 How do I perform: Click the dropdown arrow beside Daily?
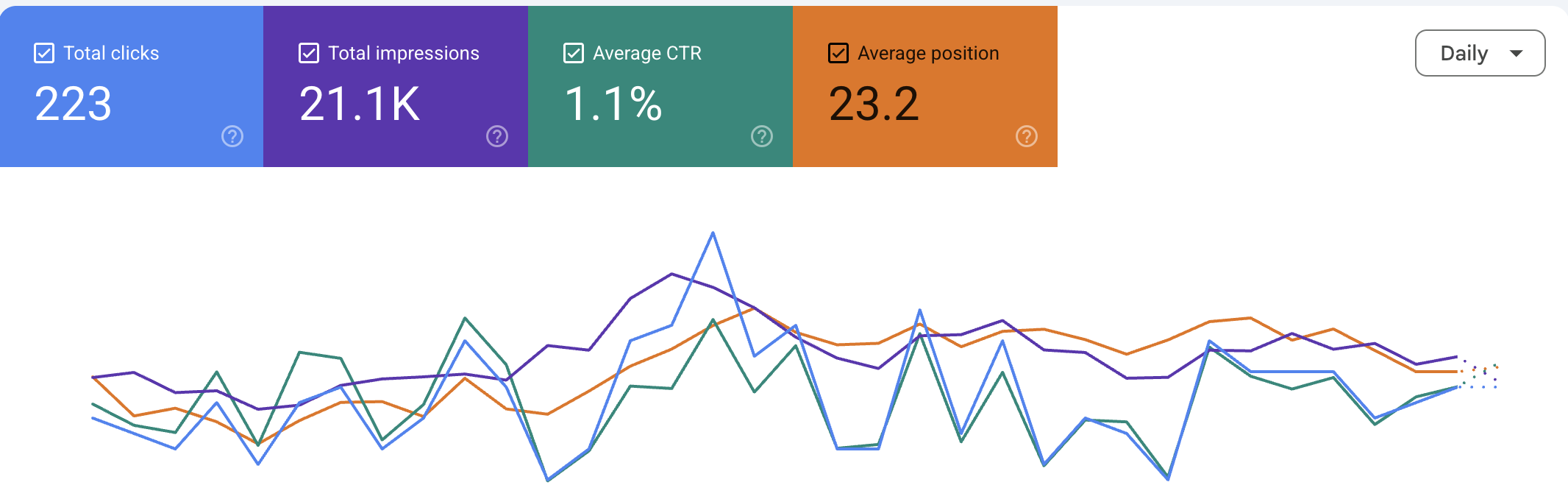click(1516, 53)
